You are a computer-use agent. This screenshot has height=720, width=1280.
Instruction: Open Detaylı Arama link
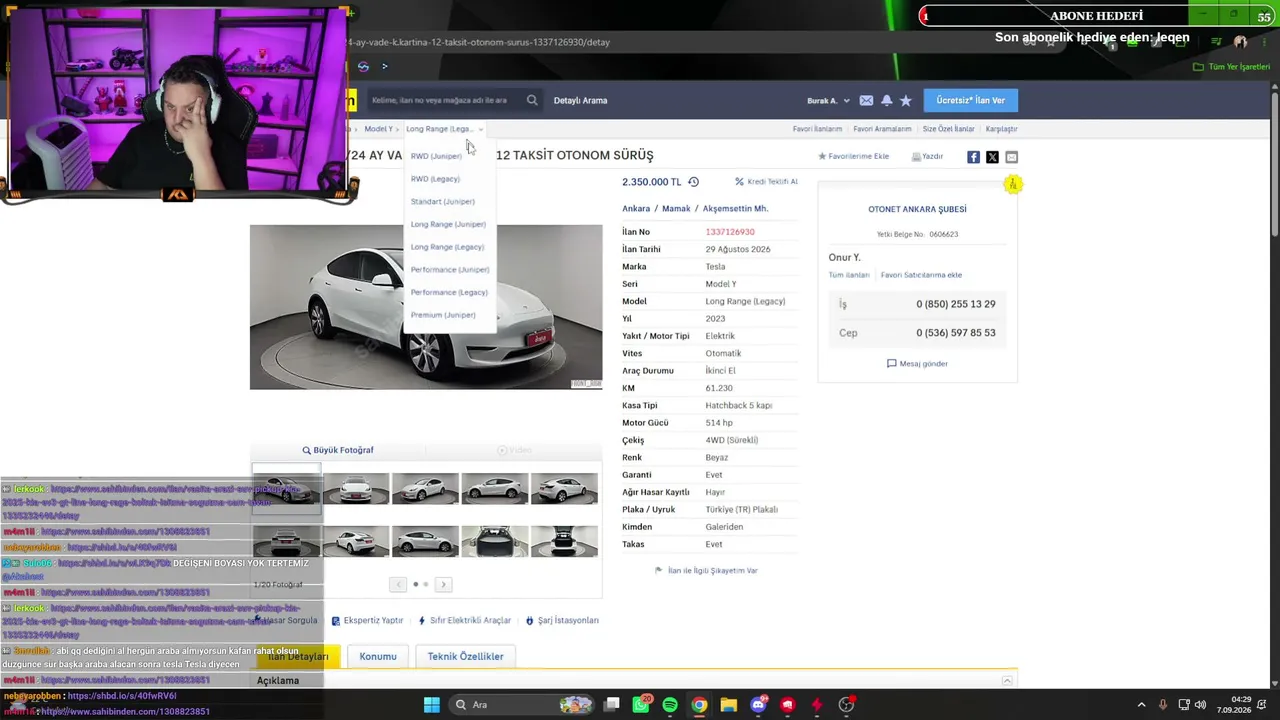(580, 100)
